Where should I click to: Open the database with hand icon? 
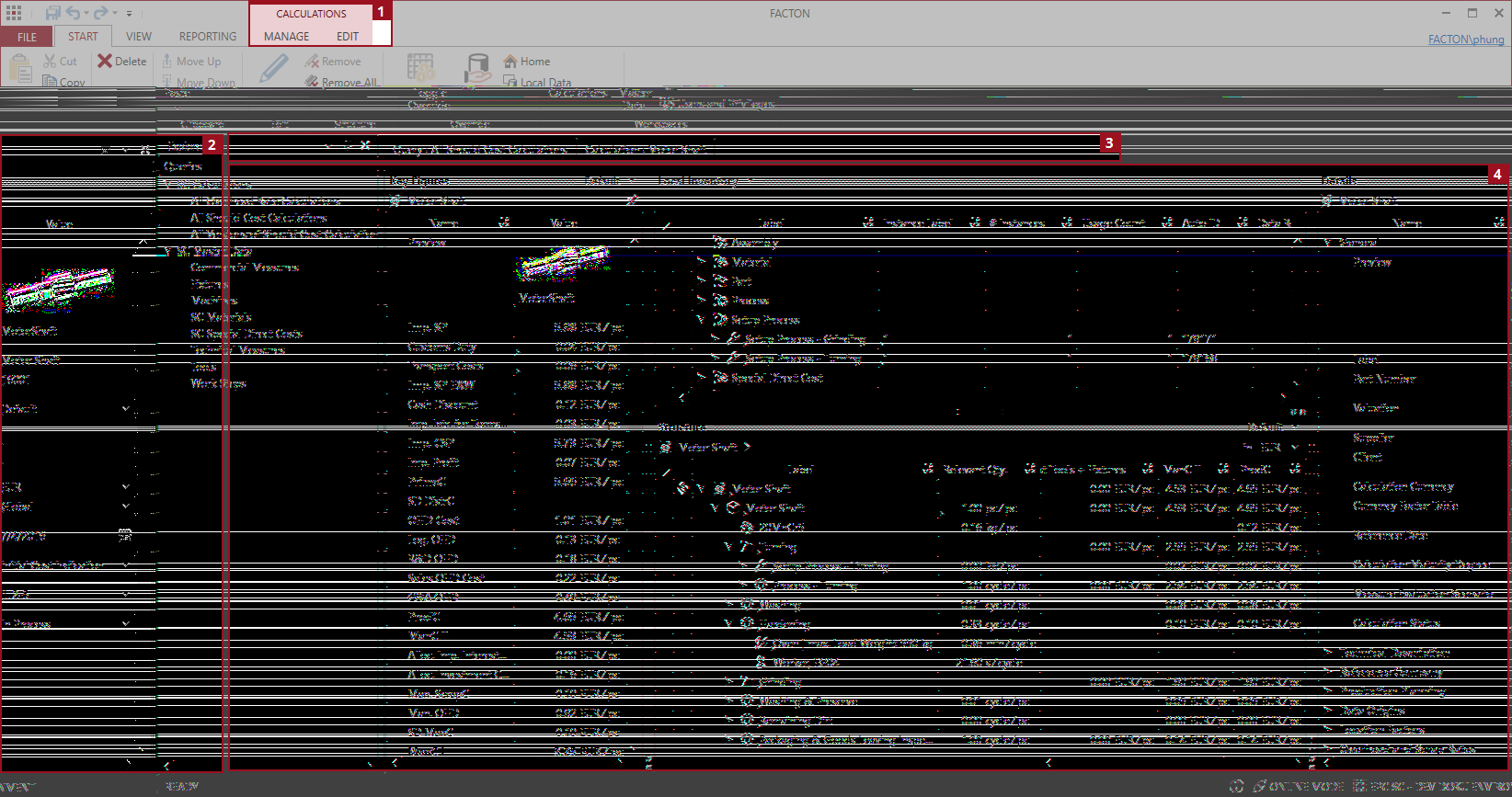[x=476, y=68]
